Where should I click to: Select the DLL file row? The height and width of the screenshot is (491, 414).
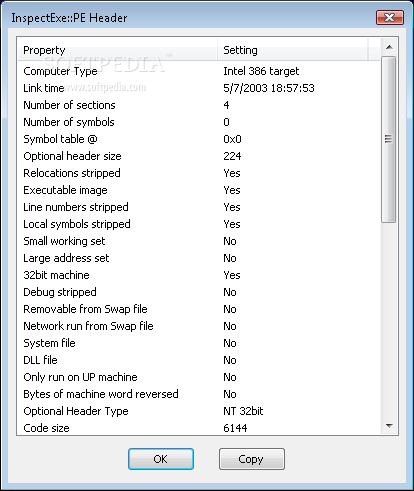point(199,360)
